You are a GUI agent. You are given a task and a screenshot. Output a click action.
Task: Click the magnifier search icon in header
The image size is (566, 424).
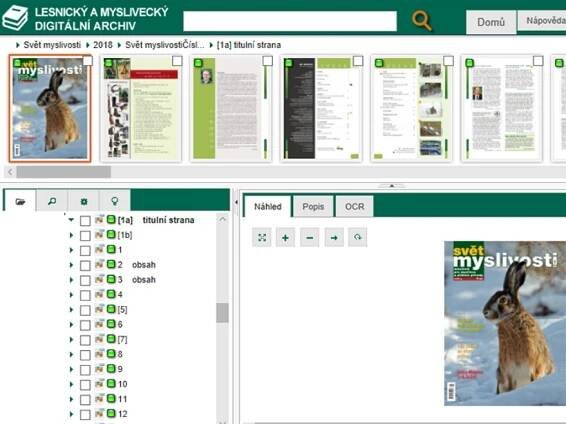pos(422,21)
